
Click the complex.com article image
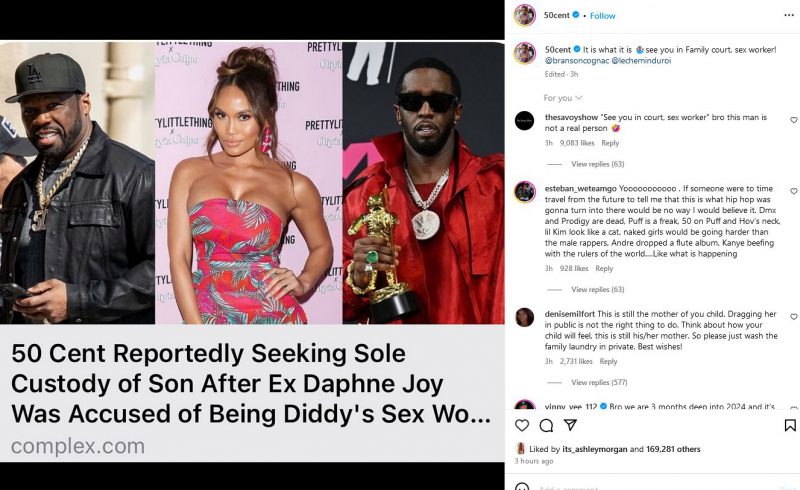pos(252,251)
